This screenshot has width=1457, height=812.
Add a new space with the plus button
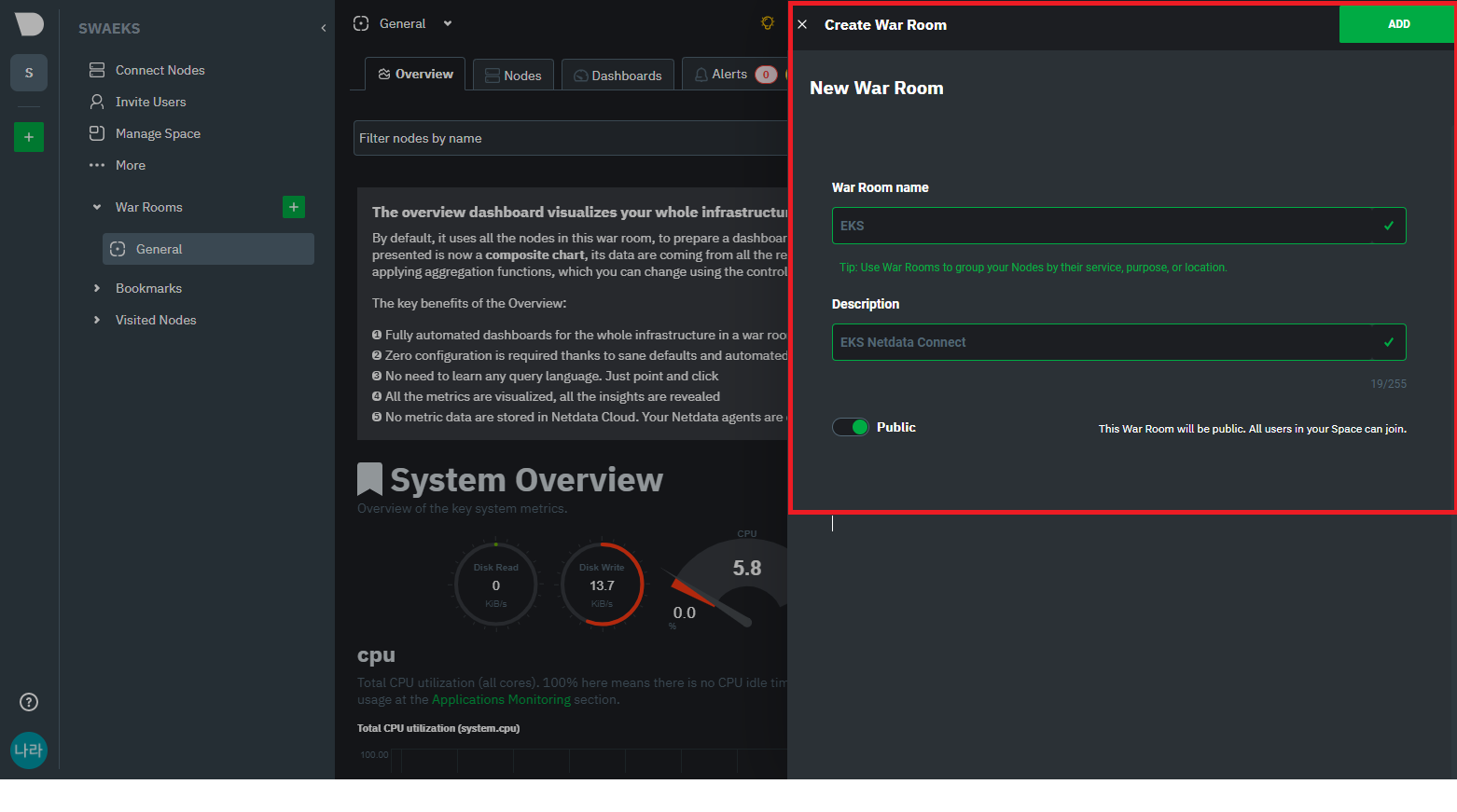(x=29, y=137)
